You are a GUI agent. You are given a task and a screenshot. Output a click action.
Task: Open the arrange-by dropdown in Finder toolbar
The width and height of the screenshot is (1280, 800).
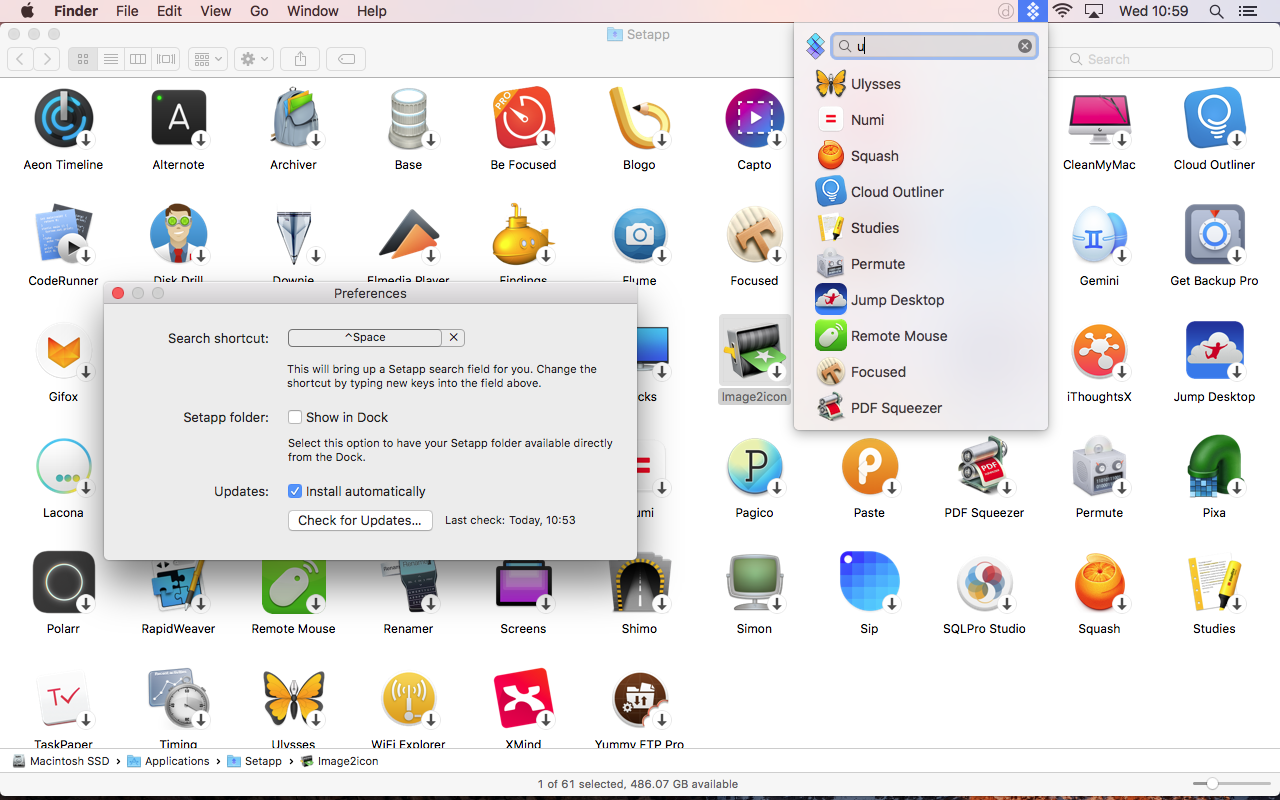pyautogui.click(x=208, y=59)
